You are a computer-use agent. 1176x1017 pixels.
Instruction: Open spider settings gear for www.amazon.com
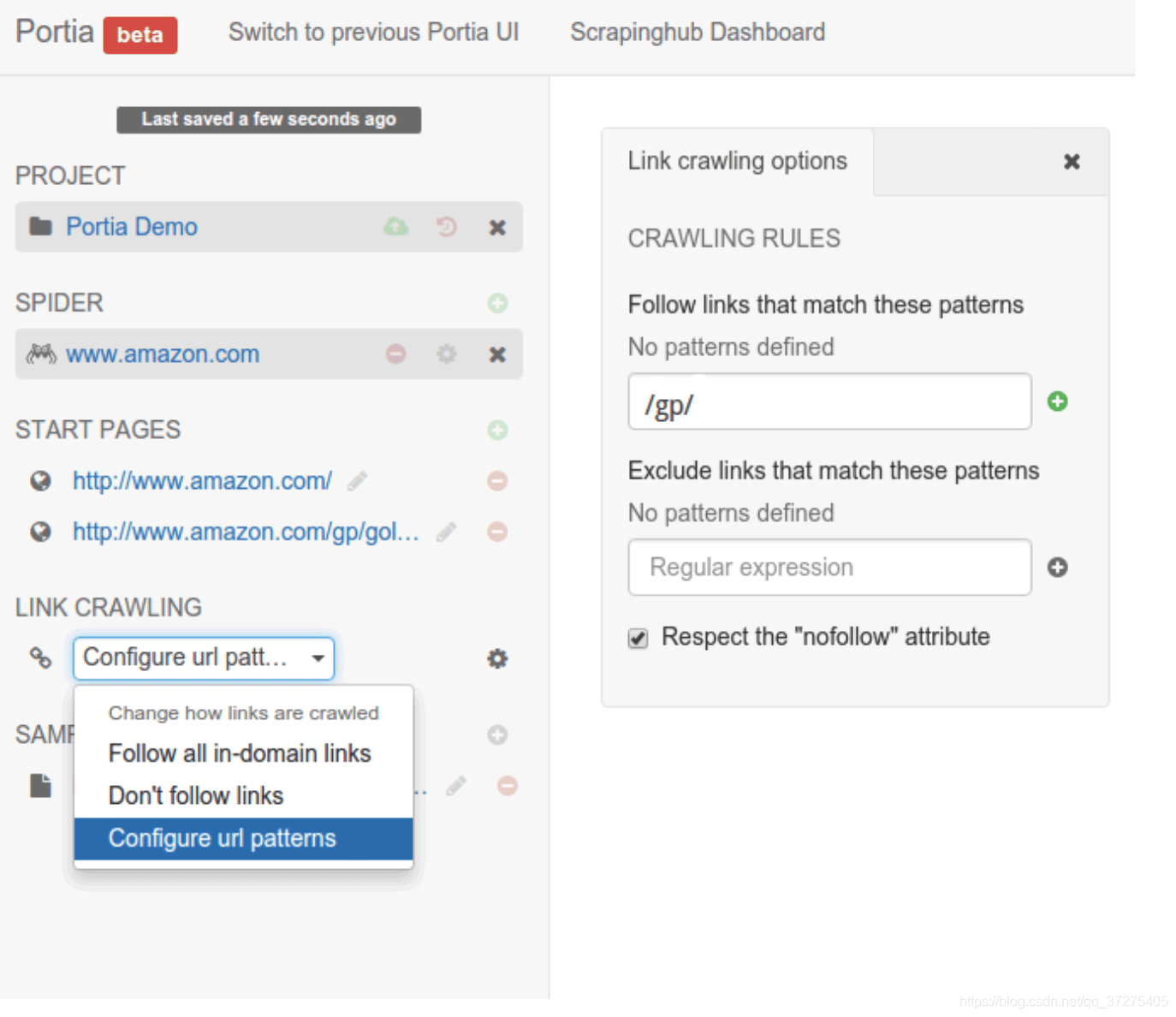(x=446, y=354)
